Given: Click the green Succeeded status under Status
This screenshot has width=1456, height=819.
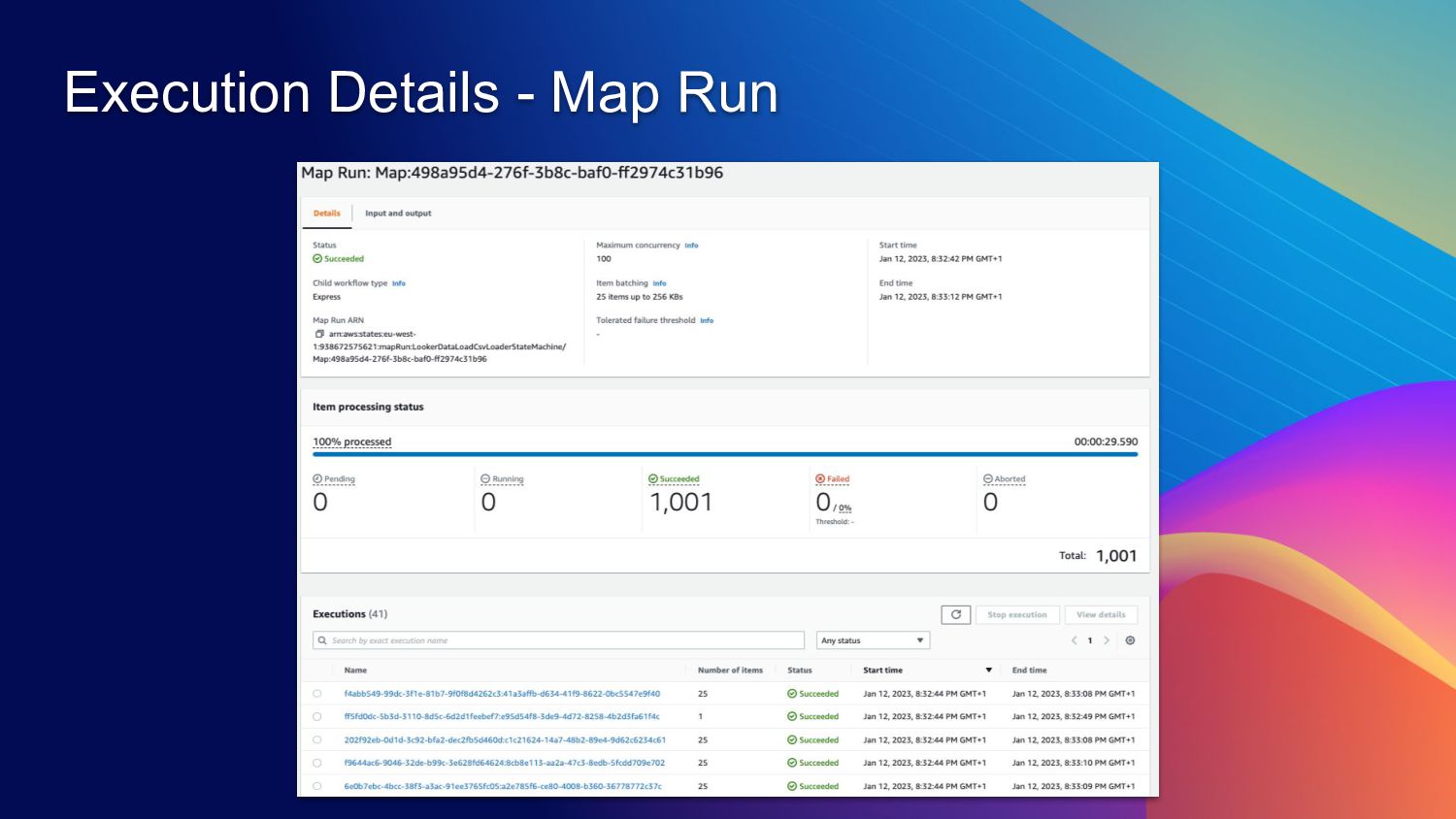Looking at the screenshot, I should point(339,259).
